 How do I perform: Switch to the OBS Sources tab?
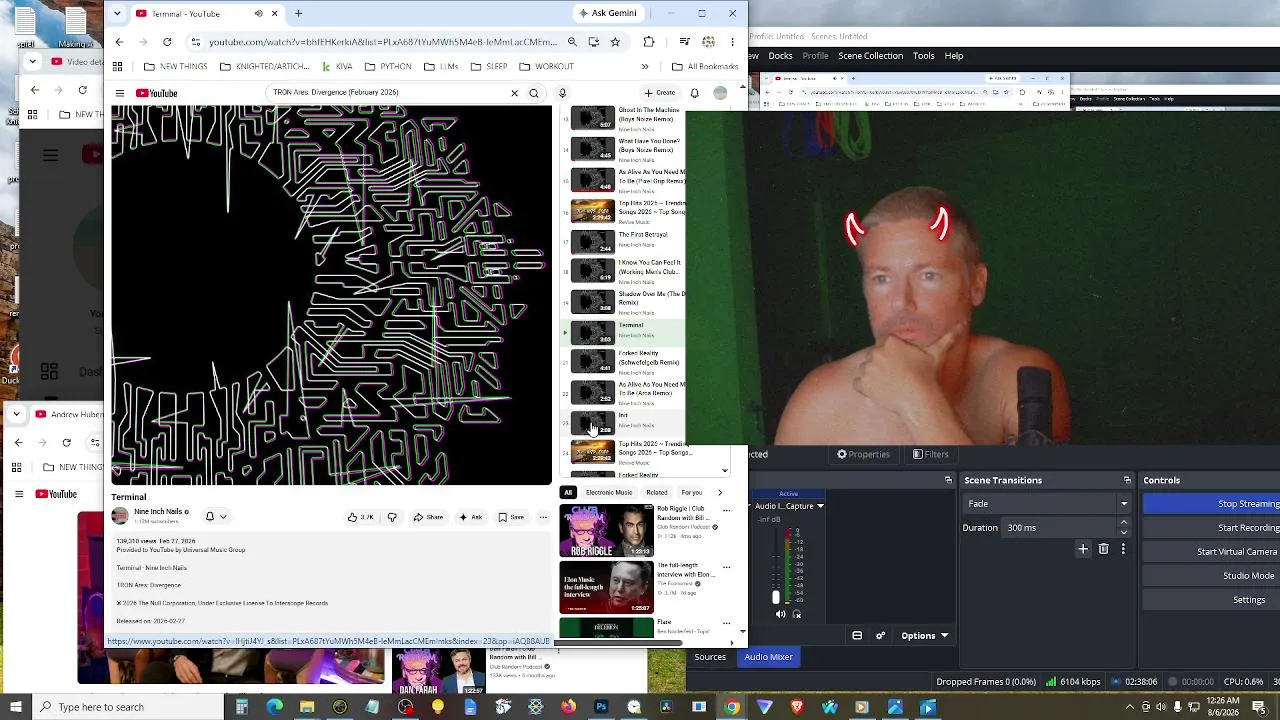[710, 657]
